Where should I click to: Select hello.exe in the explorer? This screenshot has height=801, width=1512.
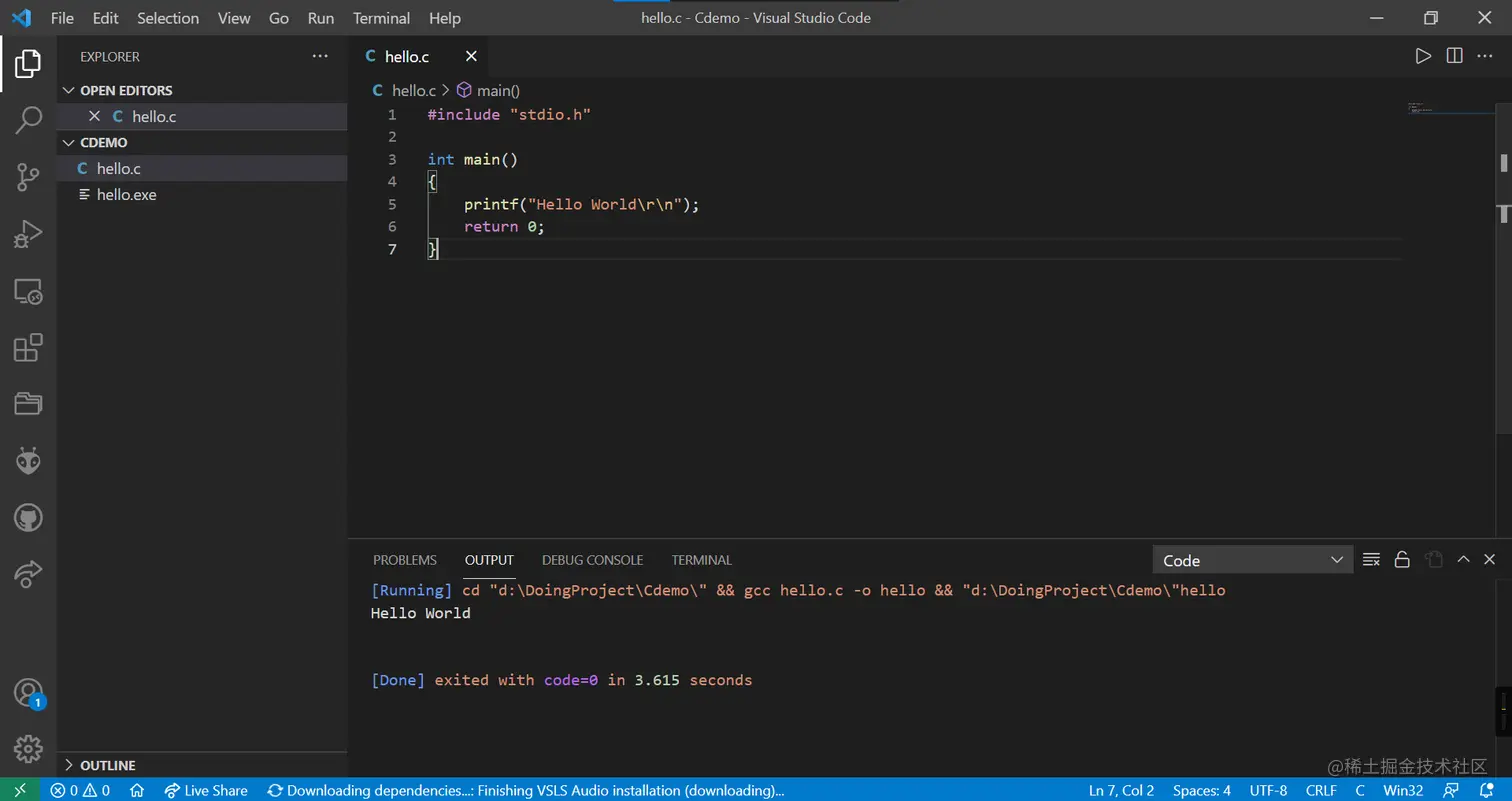[126, 195]
